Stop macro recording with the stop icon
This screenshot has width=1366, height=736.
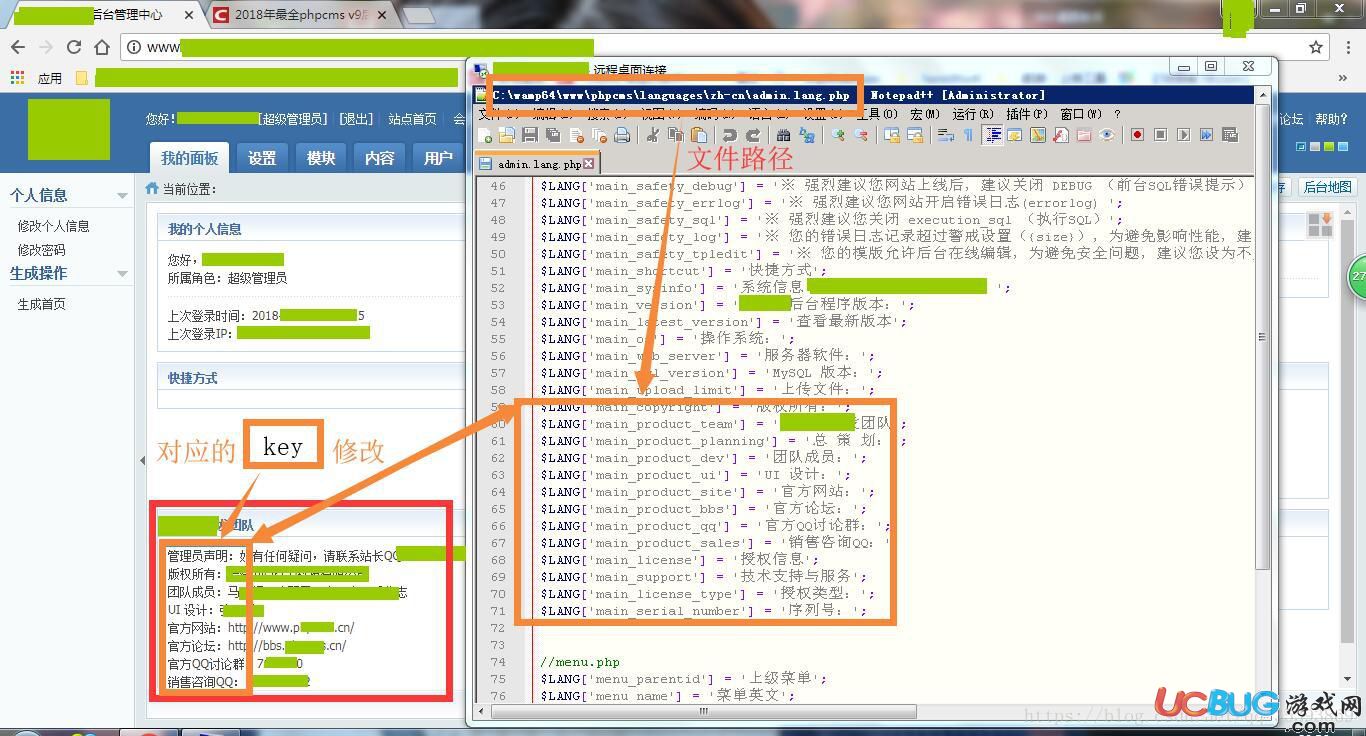1160,135
